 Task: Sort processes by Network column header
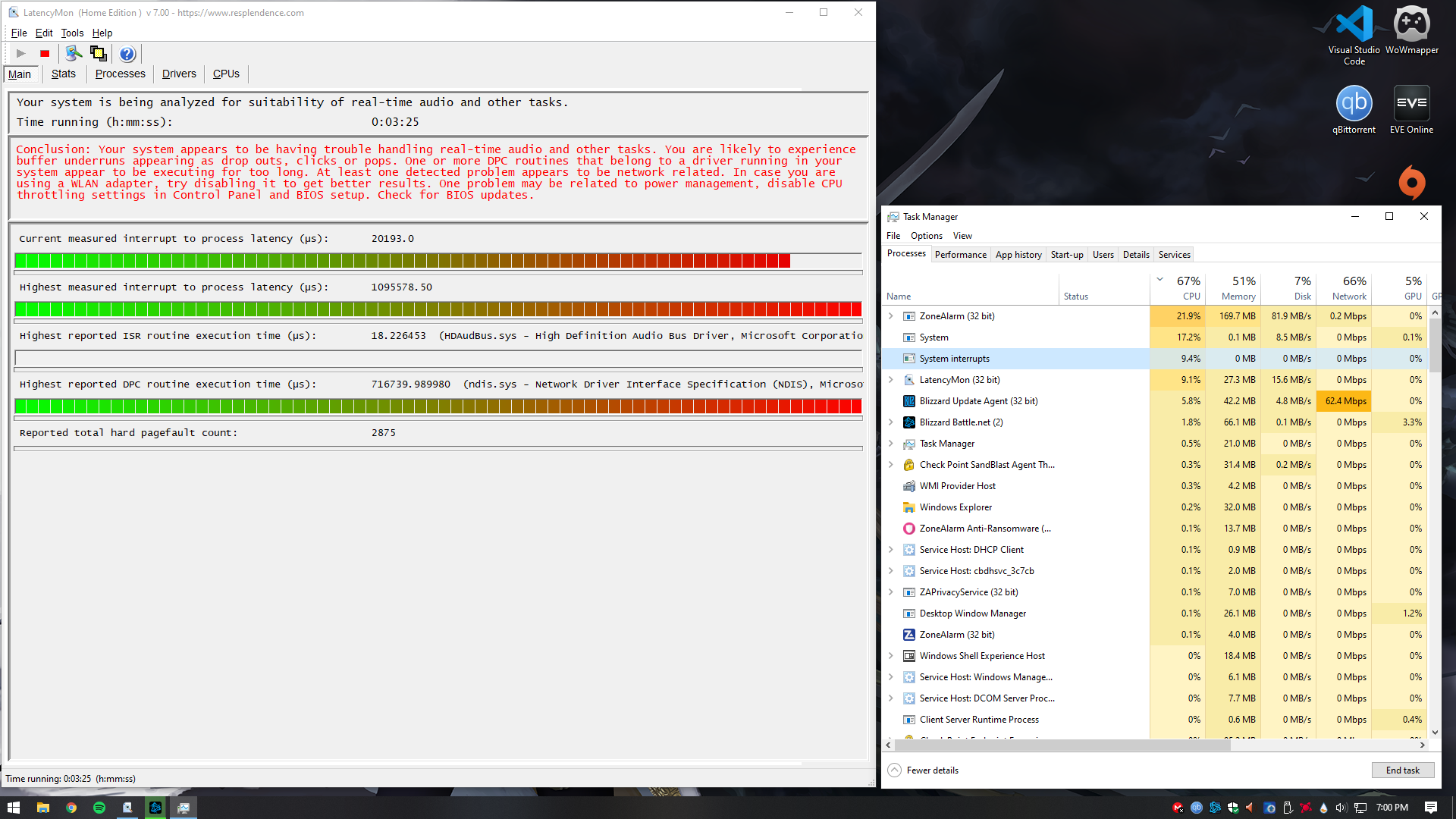[1344, 288]
